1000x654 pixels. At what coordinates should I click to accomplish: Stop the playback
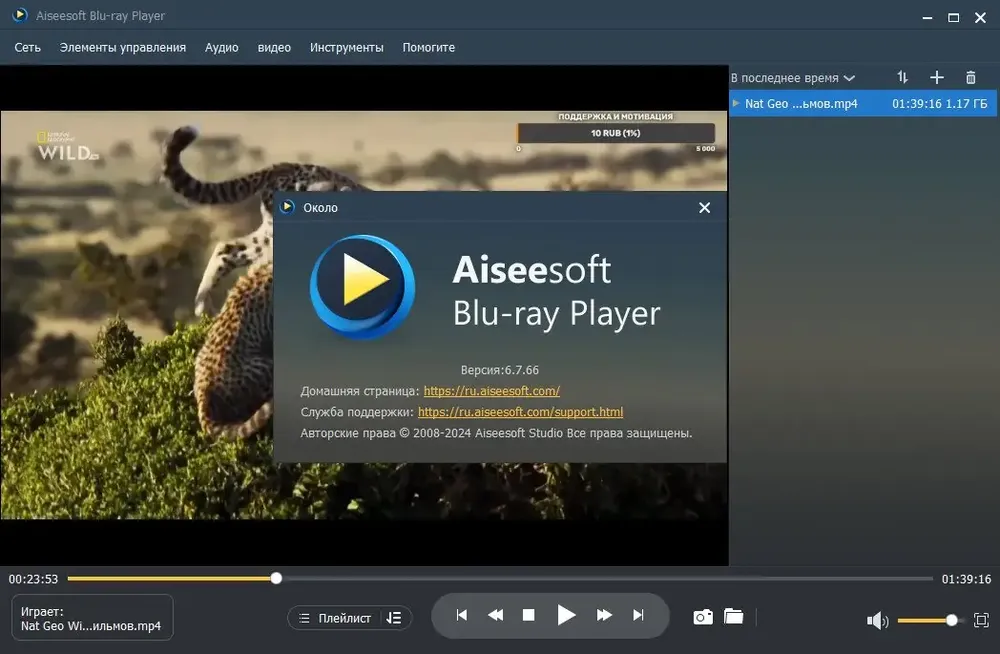click(529, 615)
